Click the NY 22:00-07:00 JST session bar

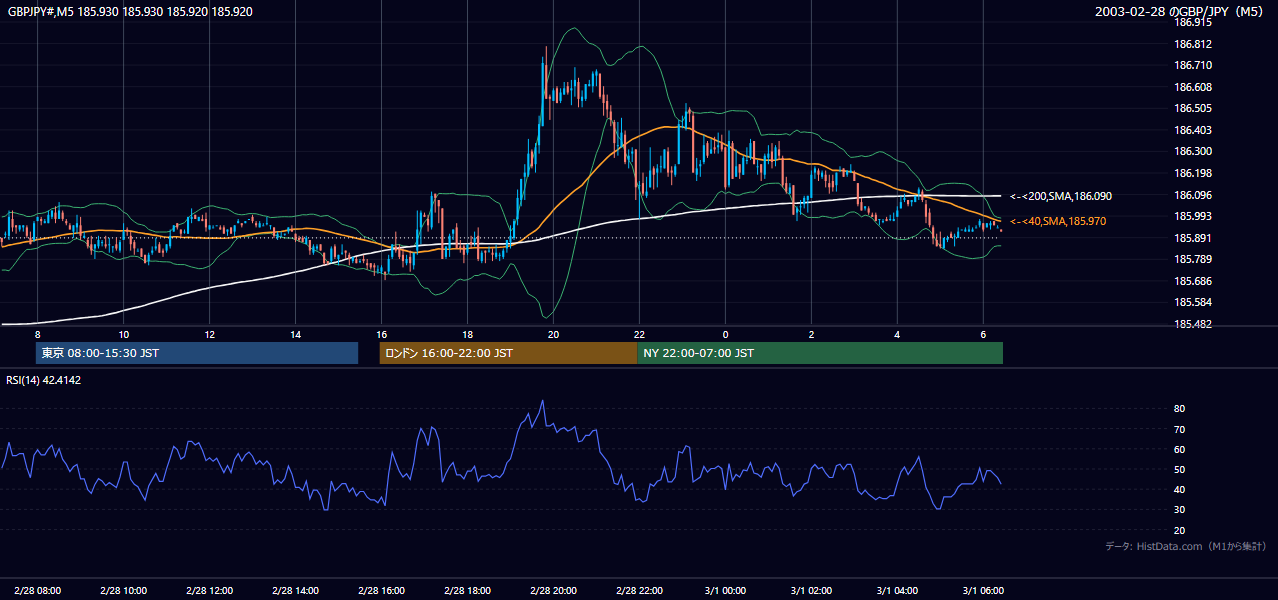[820, 353]
